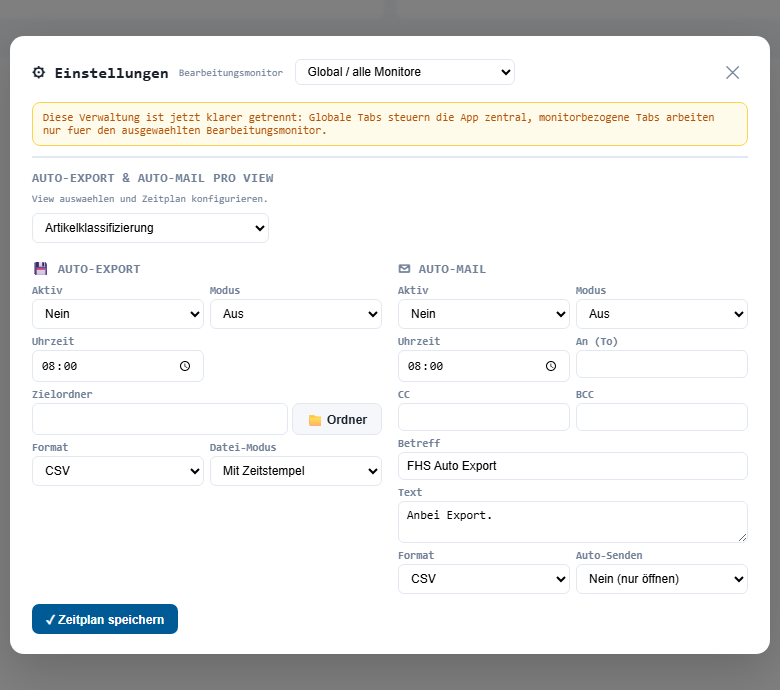This screenshot has width=780, height=690.
Task: Click the Ordner folder button
Action: point(336,419)
